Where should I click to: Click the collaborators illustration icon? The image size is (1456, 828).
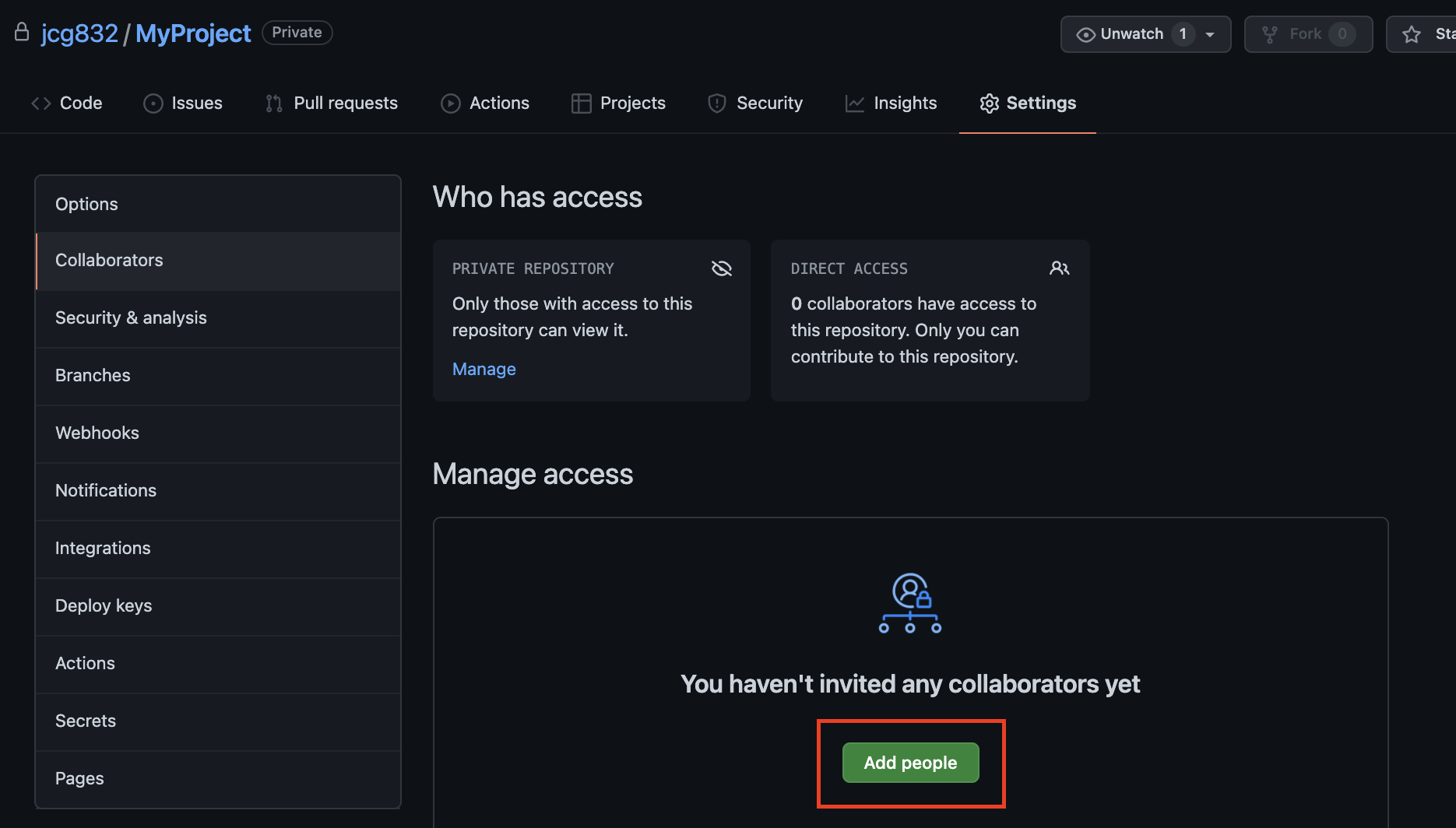click(910, 603)
